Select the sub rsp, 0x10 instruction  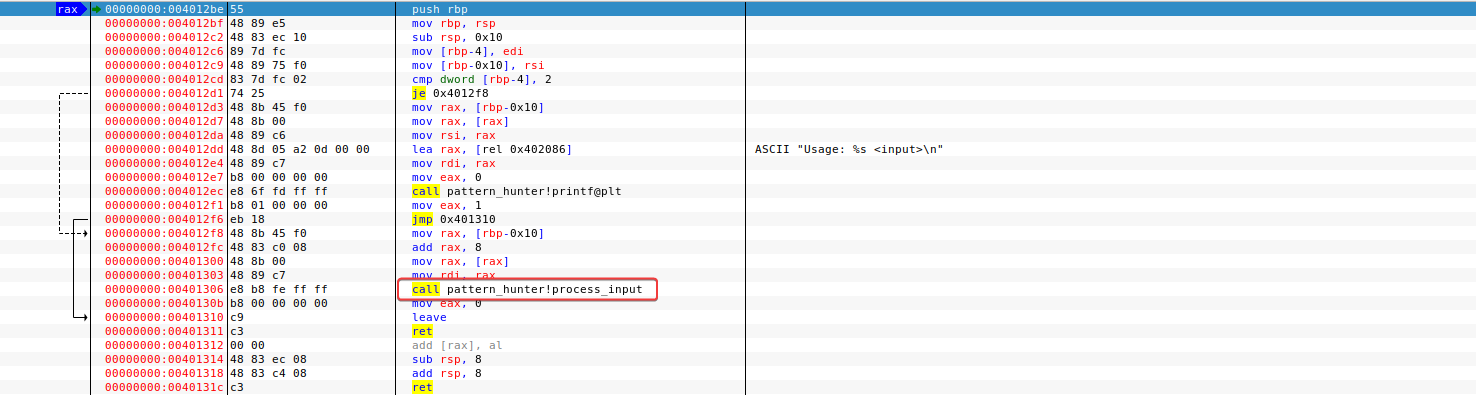pyautogui.click(x=459, y=37)
